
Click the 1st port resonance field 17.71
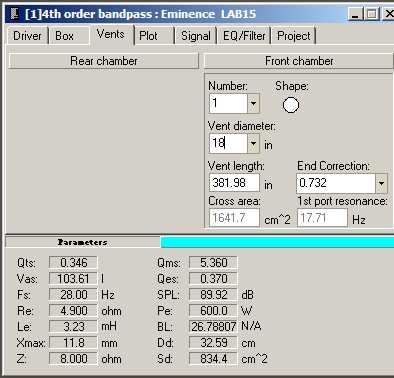point(322,218)
